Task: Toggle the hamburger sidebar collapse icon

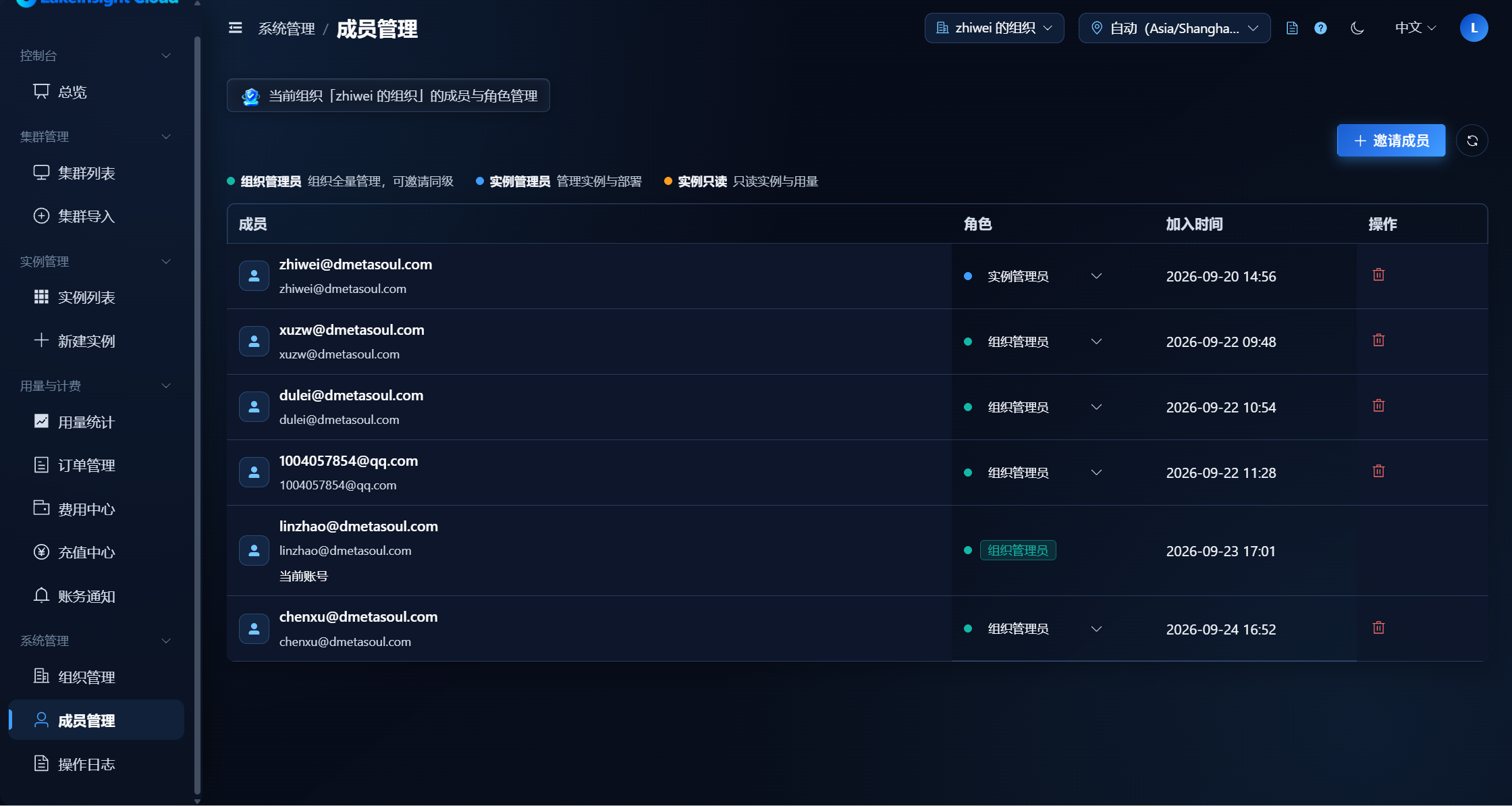Action: (235, 28)
